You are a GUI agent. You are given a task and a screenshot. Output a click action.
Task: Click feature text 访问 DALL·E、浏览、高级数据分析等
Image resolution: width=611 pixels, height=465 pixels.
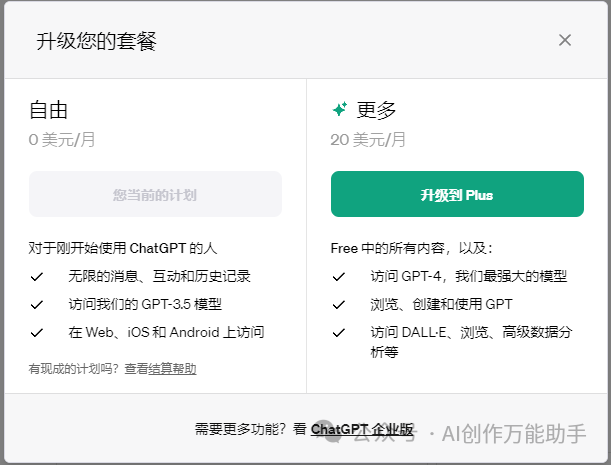click(x=471, y=342)
